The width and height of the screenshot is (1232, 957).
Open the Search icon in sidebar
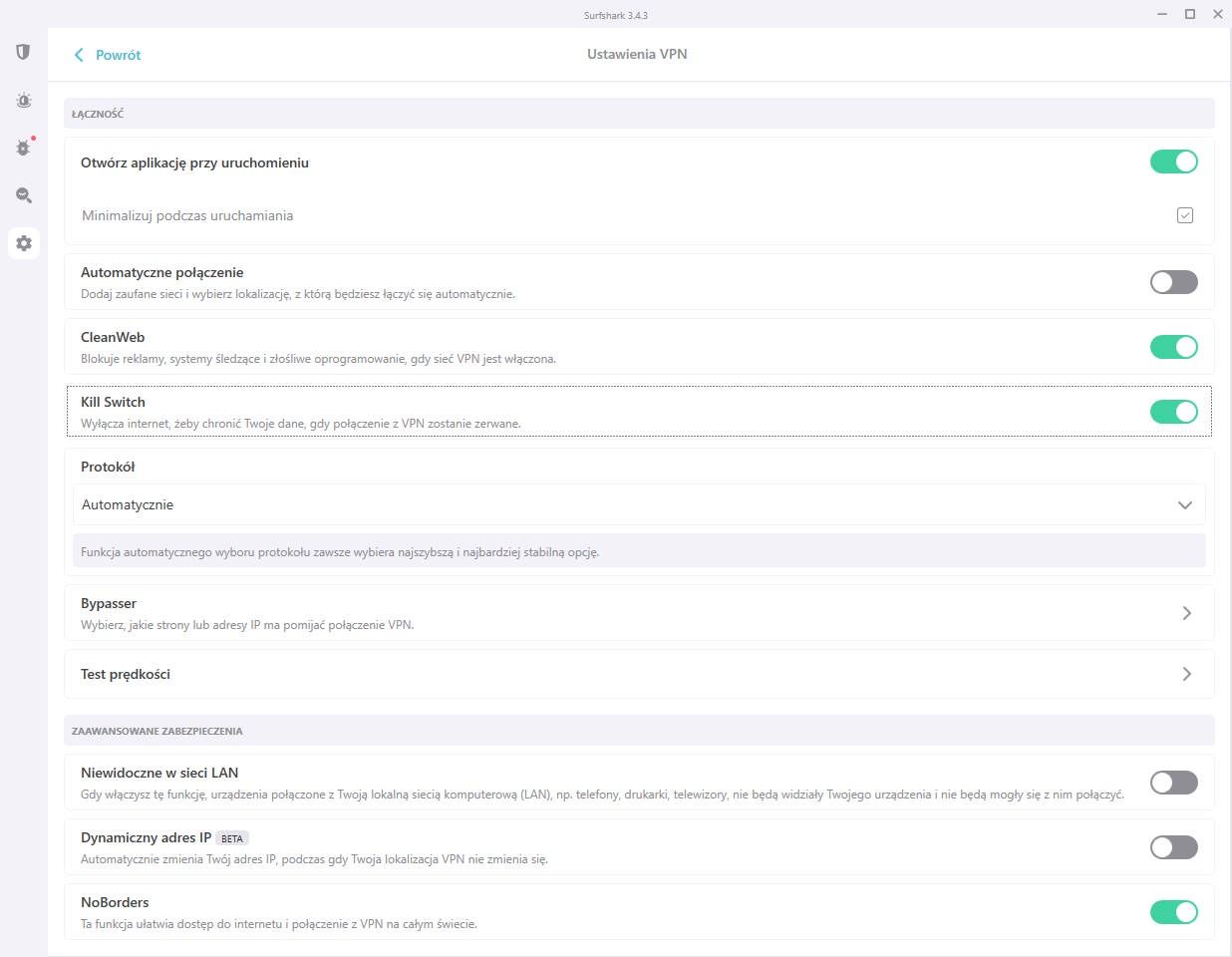pos(24,195)
